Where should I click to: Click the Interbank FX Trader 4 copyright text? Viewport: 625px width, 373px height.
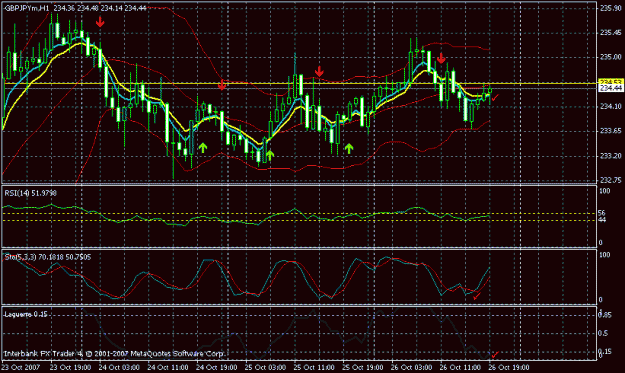114,354
